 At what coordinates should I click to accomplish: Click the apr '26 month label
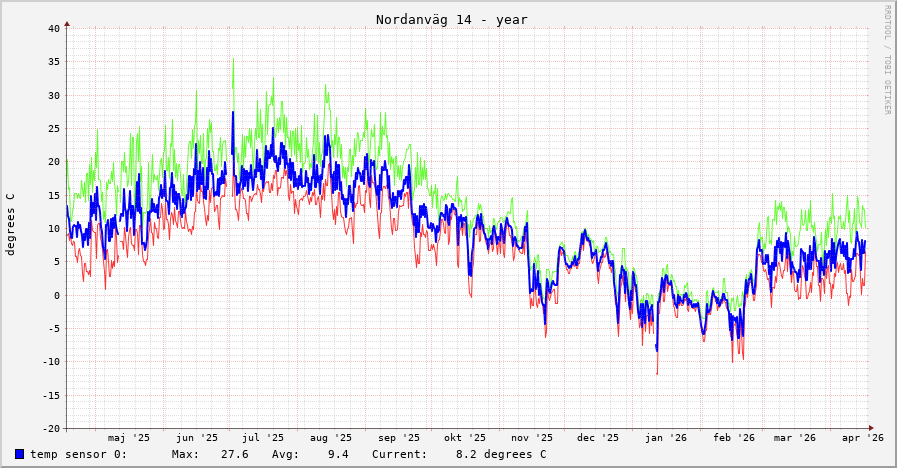point(862,437)
